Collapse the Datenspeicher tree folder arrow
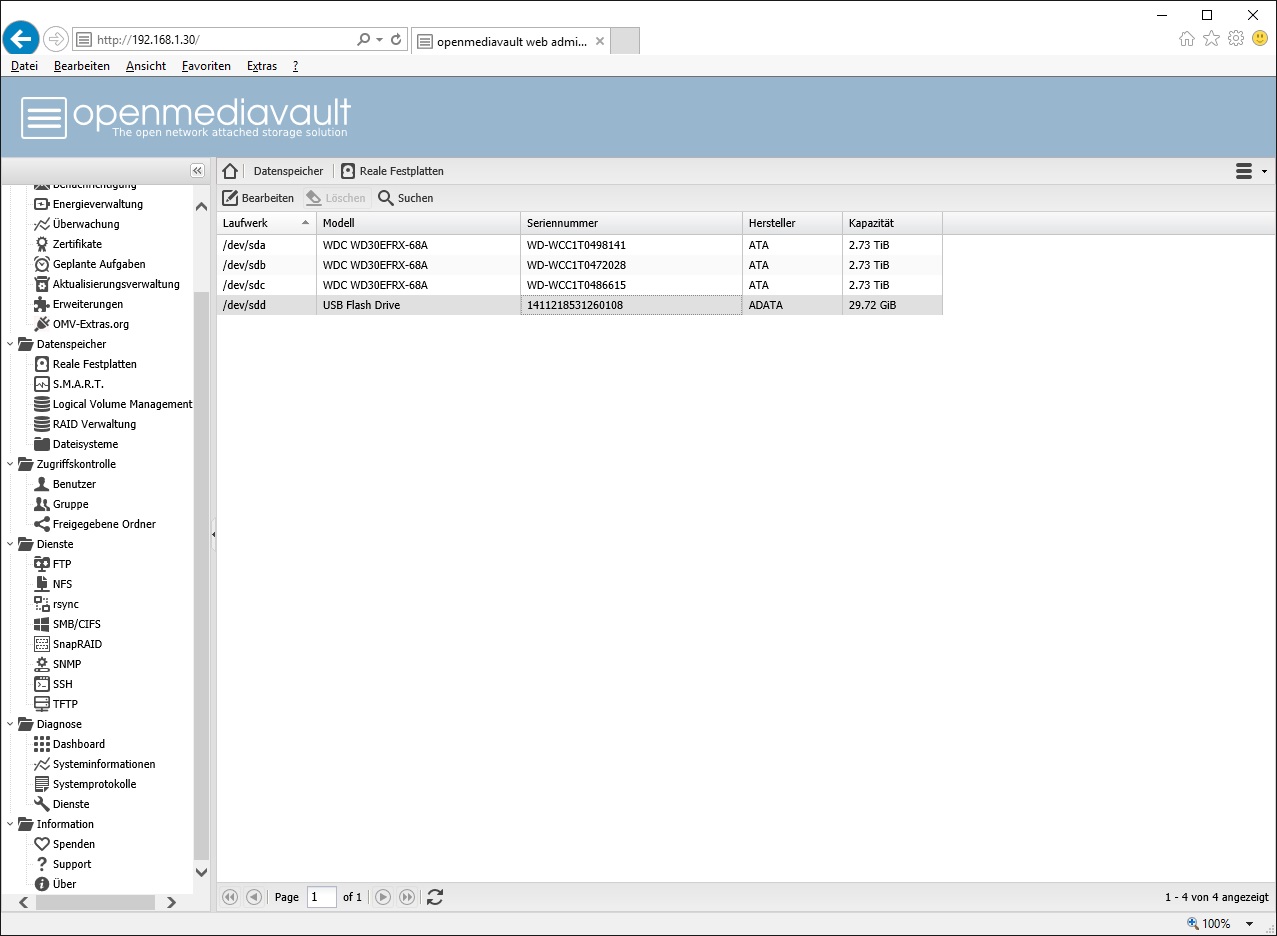The image size is (1277, 936). 10,344
